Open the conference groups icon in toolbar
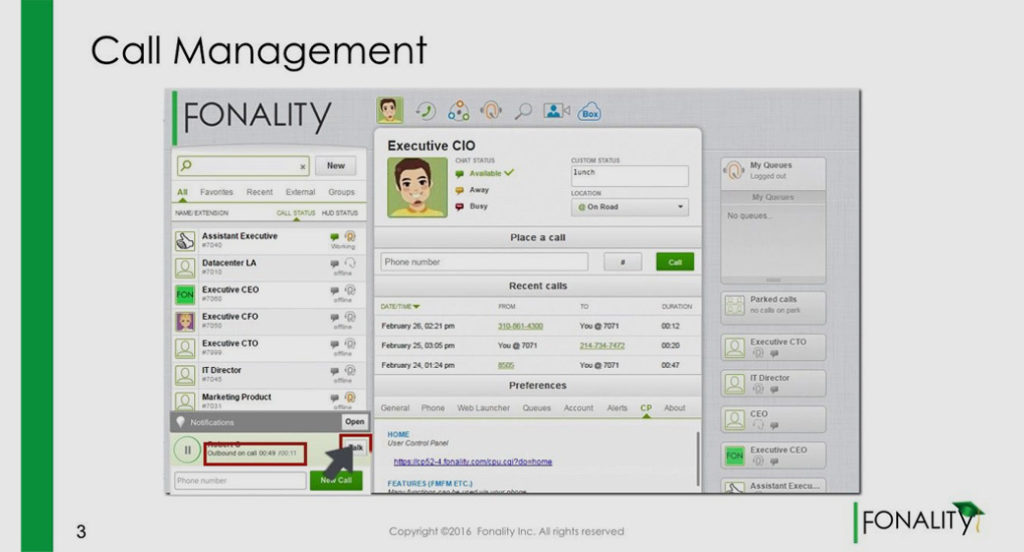This screenshot has width=1024, height=552. pos(458,111)
